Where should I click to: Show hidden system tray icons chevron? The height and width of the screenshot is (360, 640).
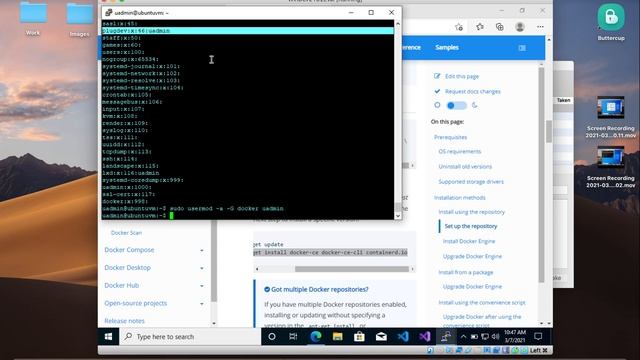click(x=463, y=337)
